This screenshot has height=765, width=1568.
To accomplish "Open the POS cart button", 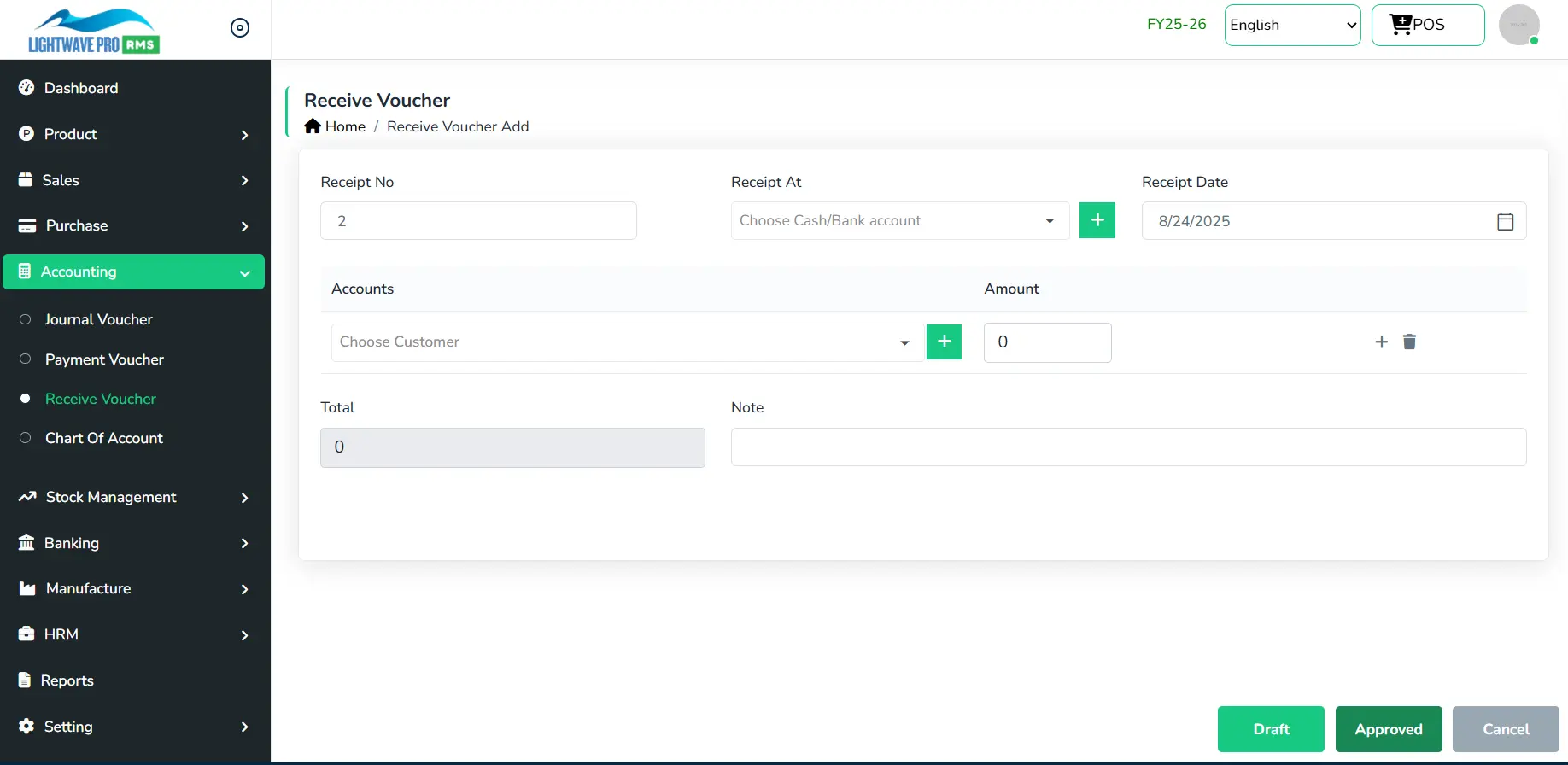I will [x=1427, y=25].
